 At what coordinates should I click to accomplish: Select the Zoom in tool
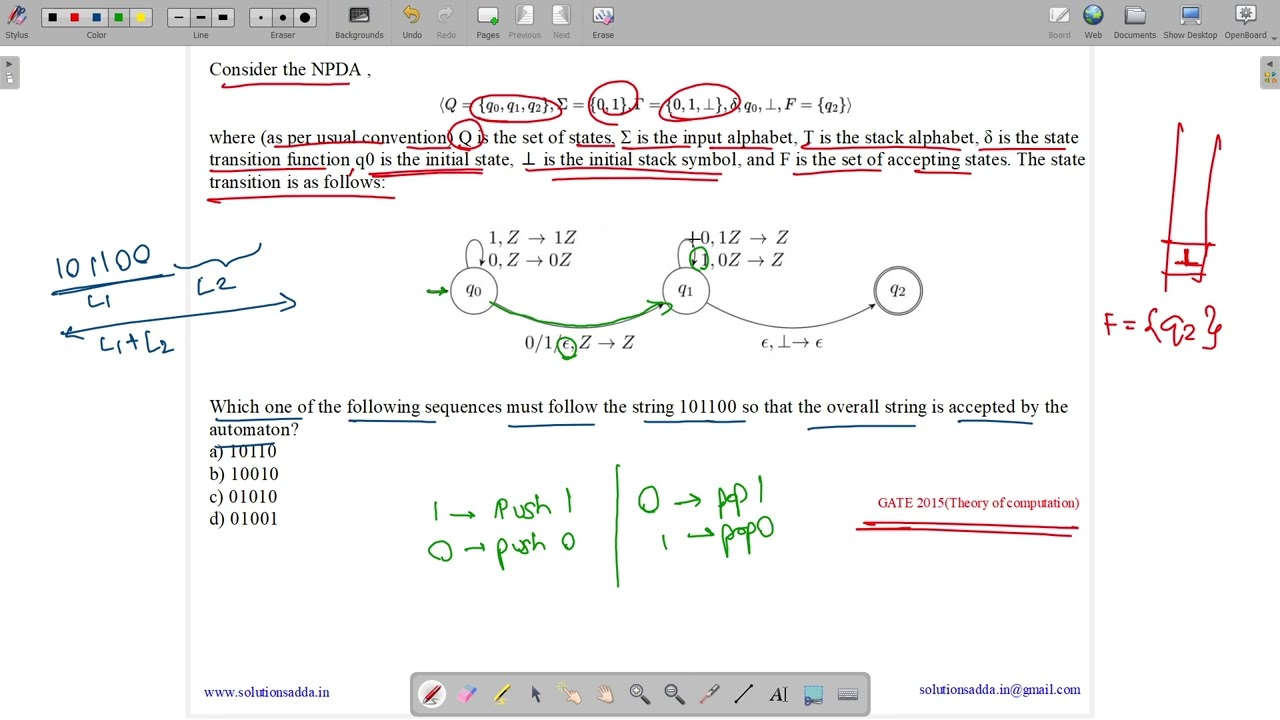(640, 694)
